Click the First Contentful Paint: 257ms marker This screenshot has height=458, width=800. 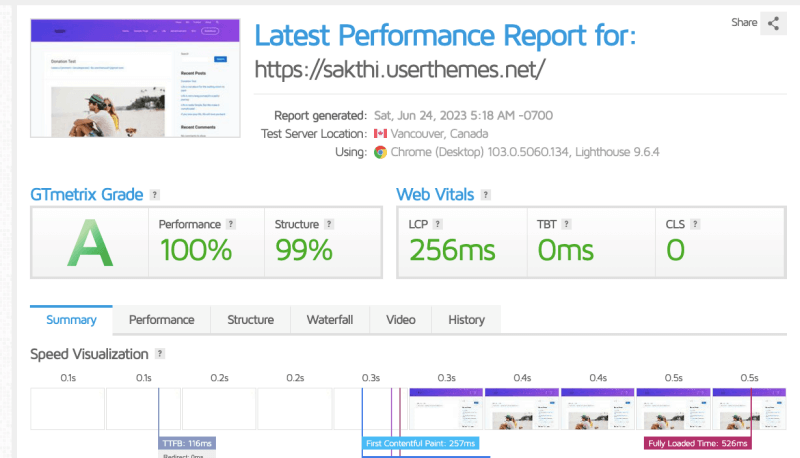(420, 443)
